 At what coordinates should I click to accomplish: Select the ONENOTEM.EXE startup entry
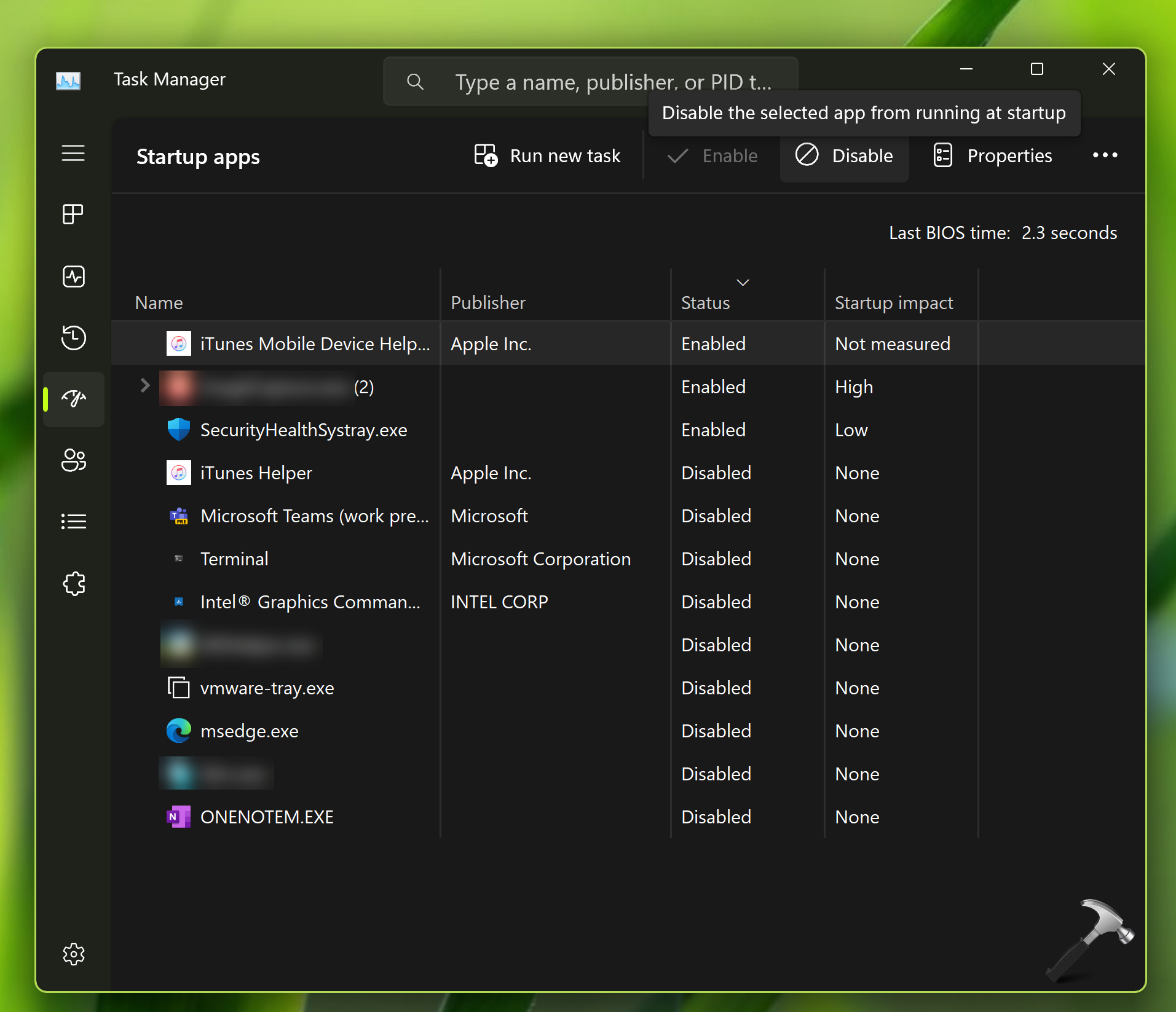(x=267, y=817)
